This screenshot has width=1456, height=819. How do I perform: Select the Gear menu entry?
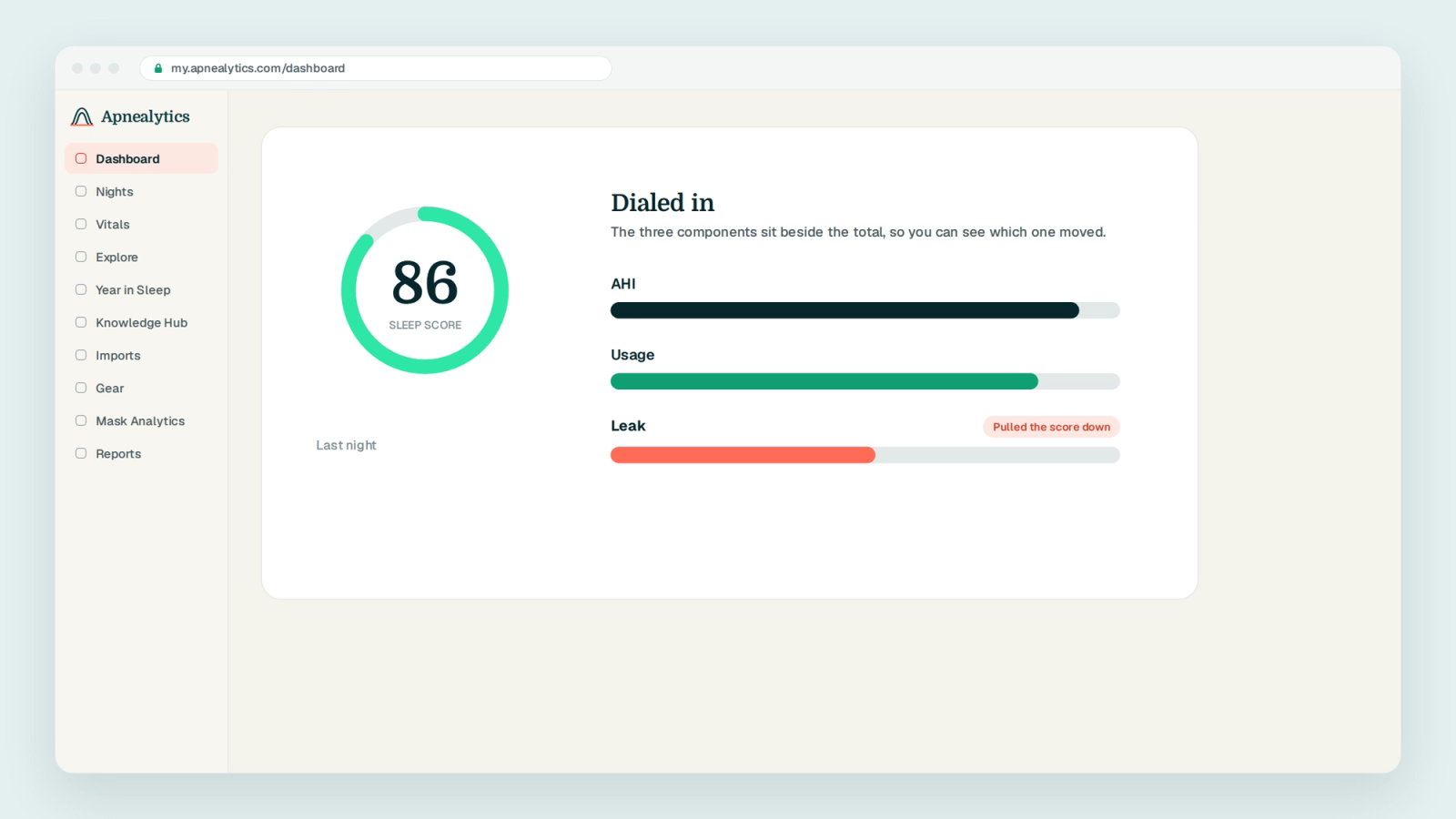point(141,388)
